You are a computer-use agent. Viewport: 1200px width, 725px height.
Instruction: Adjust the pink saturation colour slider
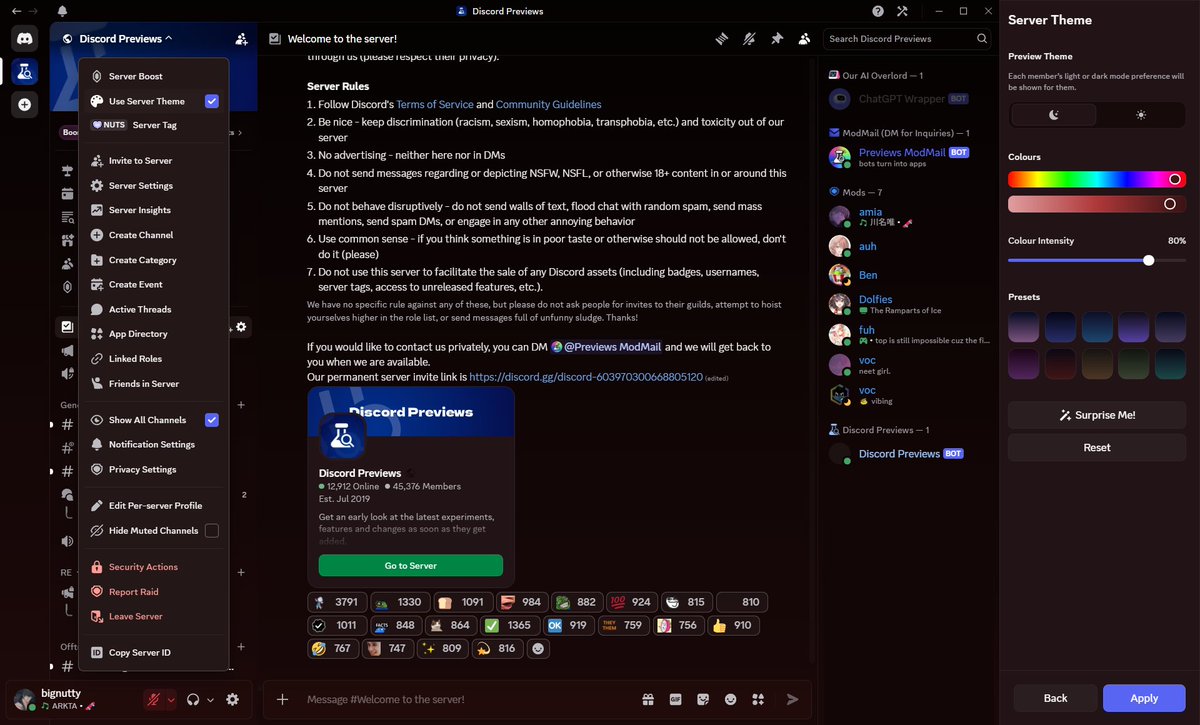pyautogui.click(x=1097, y=204)
